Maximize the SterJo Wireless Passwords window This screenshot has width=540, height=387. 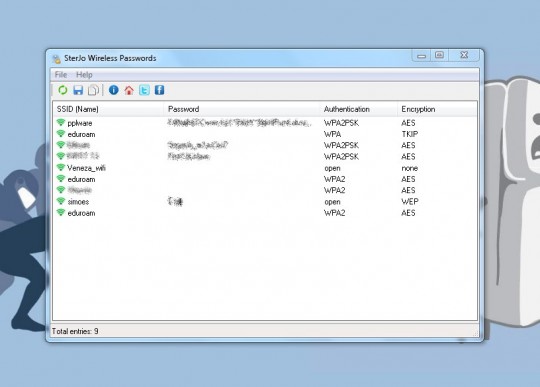coord(439,55)
